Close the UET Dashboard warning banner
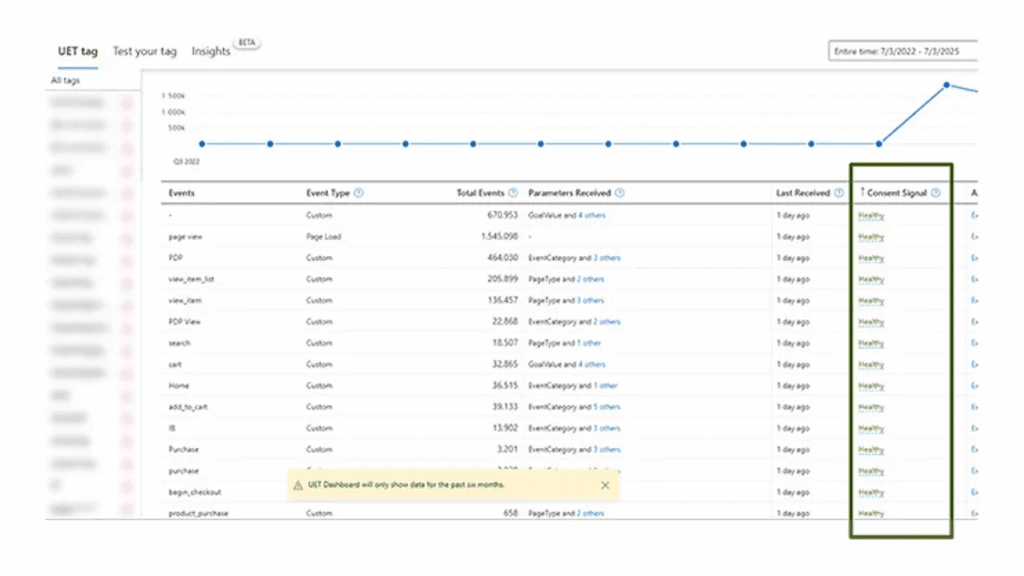Screen dimensions: 1024x576 point(605,485)
